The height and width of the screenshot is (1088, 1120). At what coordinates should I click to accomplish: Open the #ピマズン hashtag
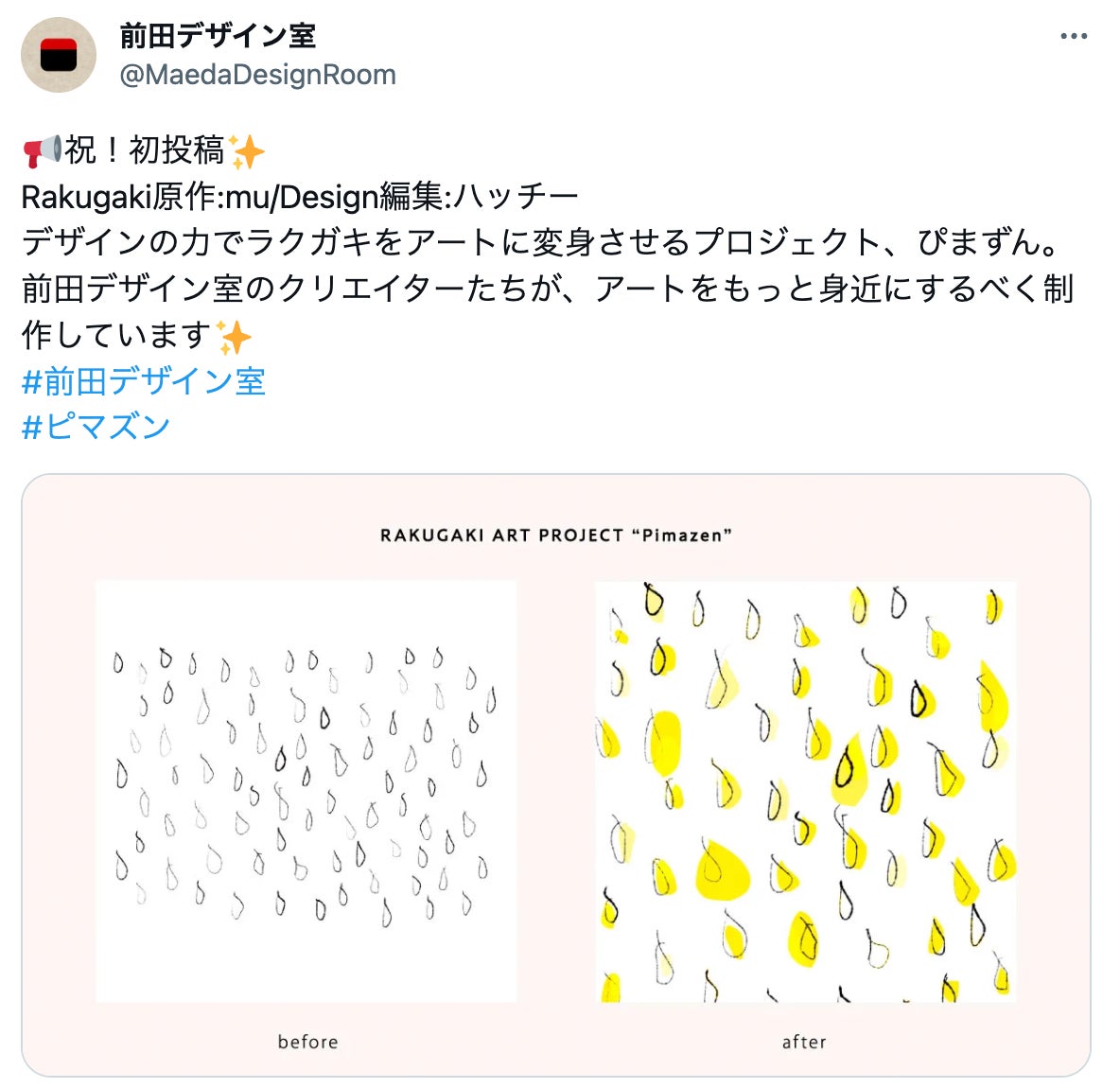[96, 428]
